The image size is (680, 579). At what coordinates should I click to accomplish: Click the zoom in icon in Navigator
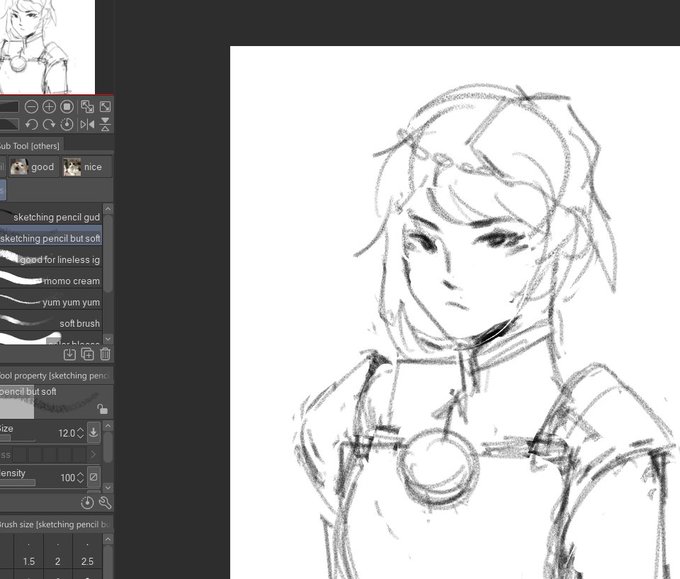tap(49, 107)
